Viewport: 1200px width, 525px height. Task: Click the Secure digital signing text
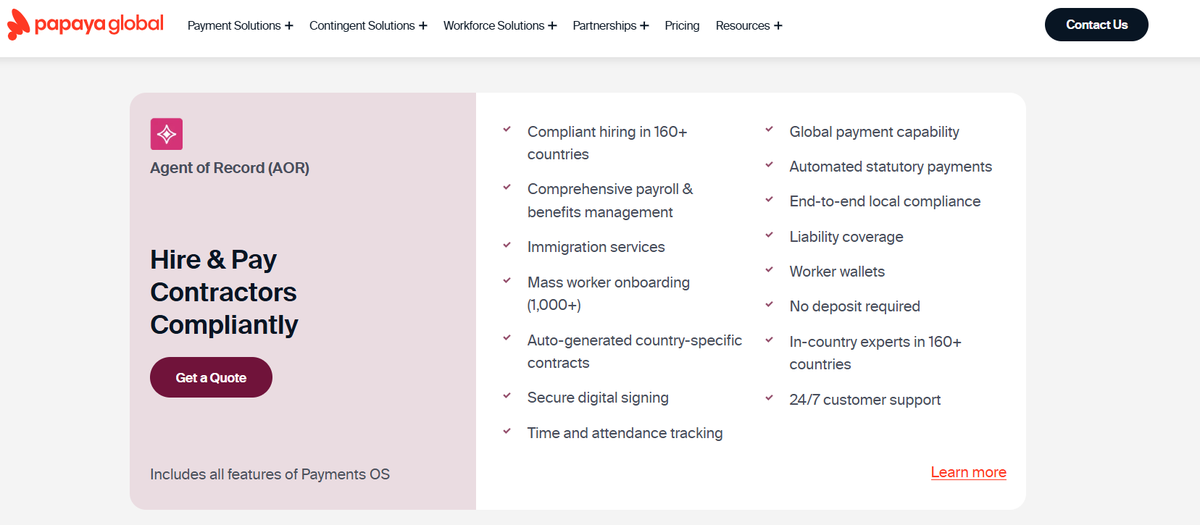(x=598, y=398)
